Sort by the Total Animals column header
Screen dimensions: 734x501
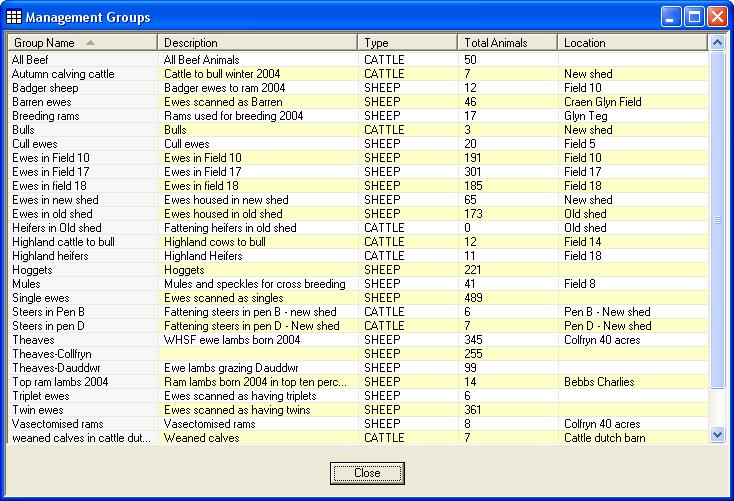coord(507,43)
